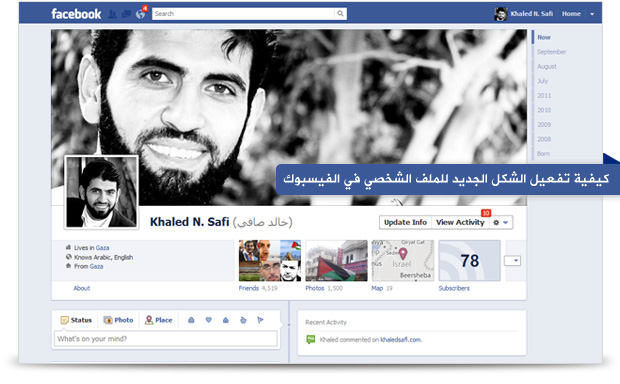
Task: Open the gear settings dropdown on profile
Action: pos(501,223)
